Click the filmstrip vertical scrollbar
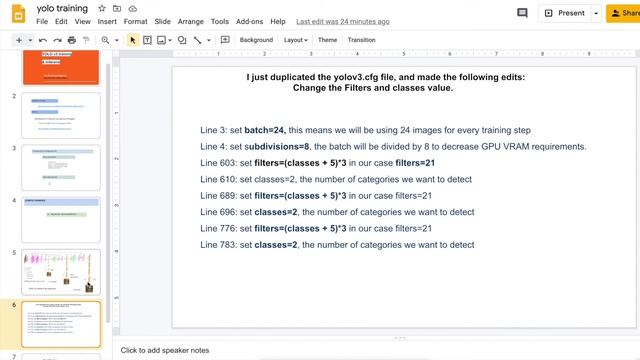Image resolution: width=640 pixels, height=360 pixels. click(x=108, y=192)
